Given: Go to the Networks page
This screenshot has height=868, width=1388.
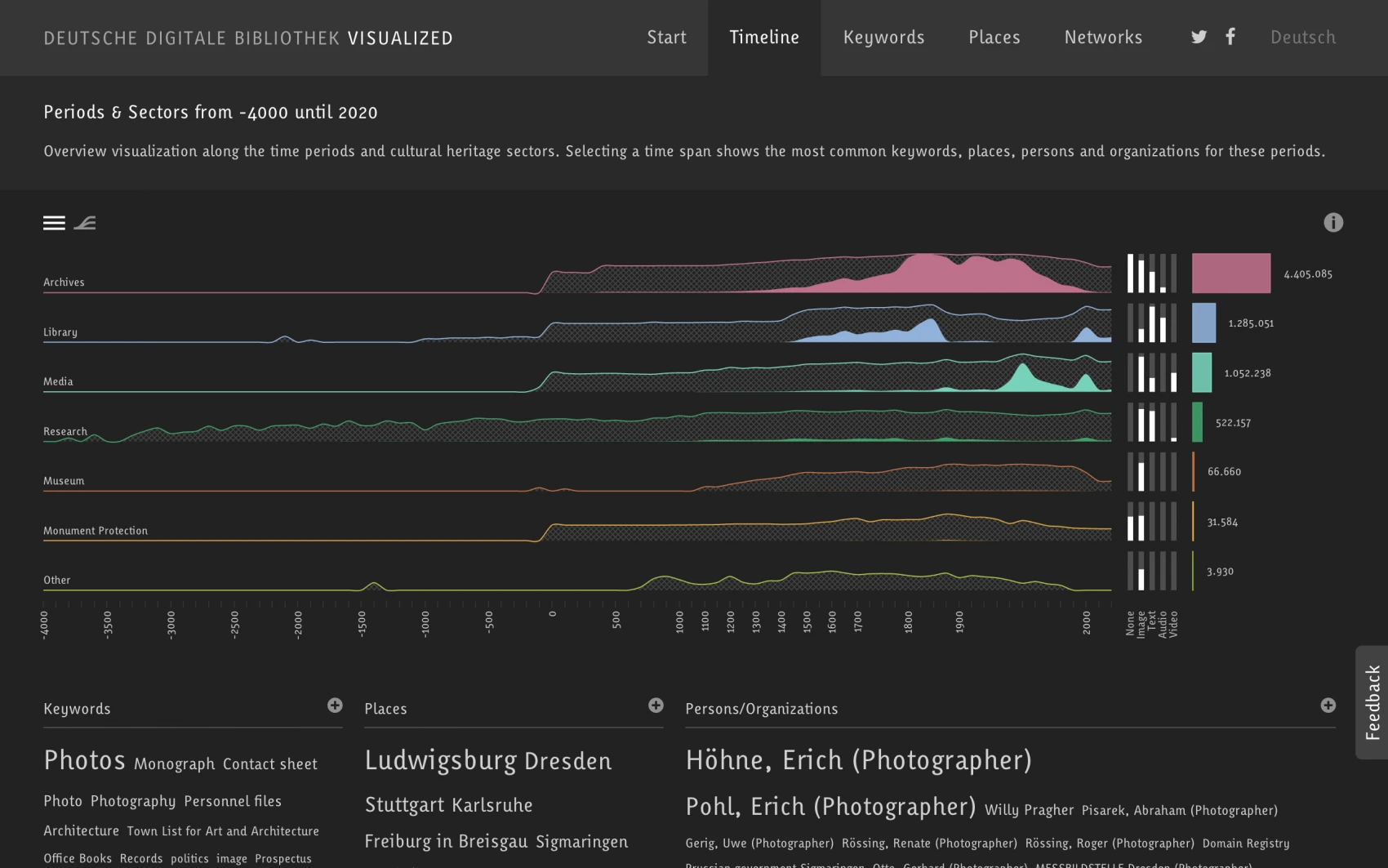Looking at the screenshot, I should [x=1102, y=38].
